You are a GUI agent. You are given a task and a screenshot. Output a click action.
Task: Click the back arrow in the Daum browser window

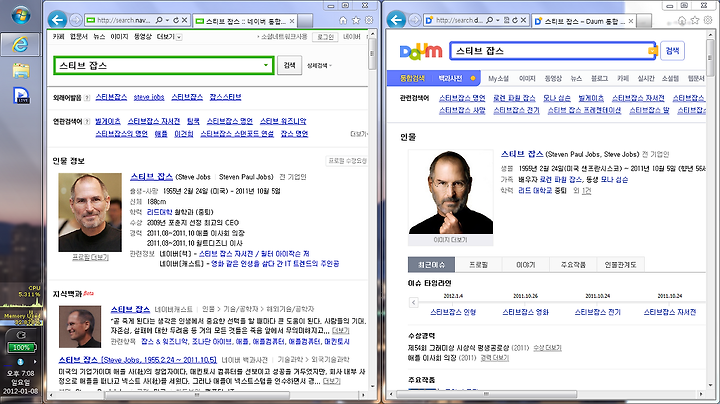(396, 20)
